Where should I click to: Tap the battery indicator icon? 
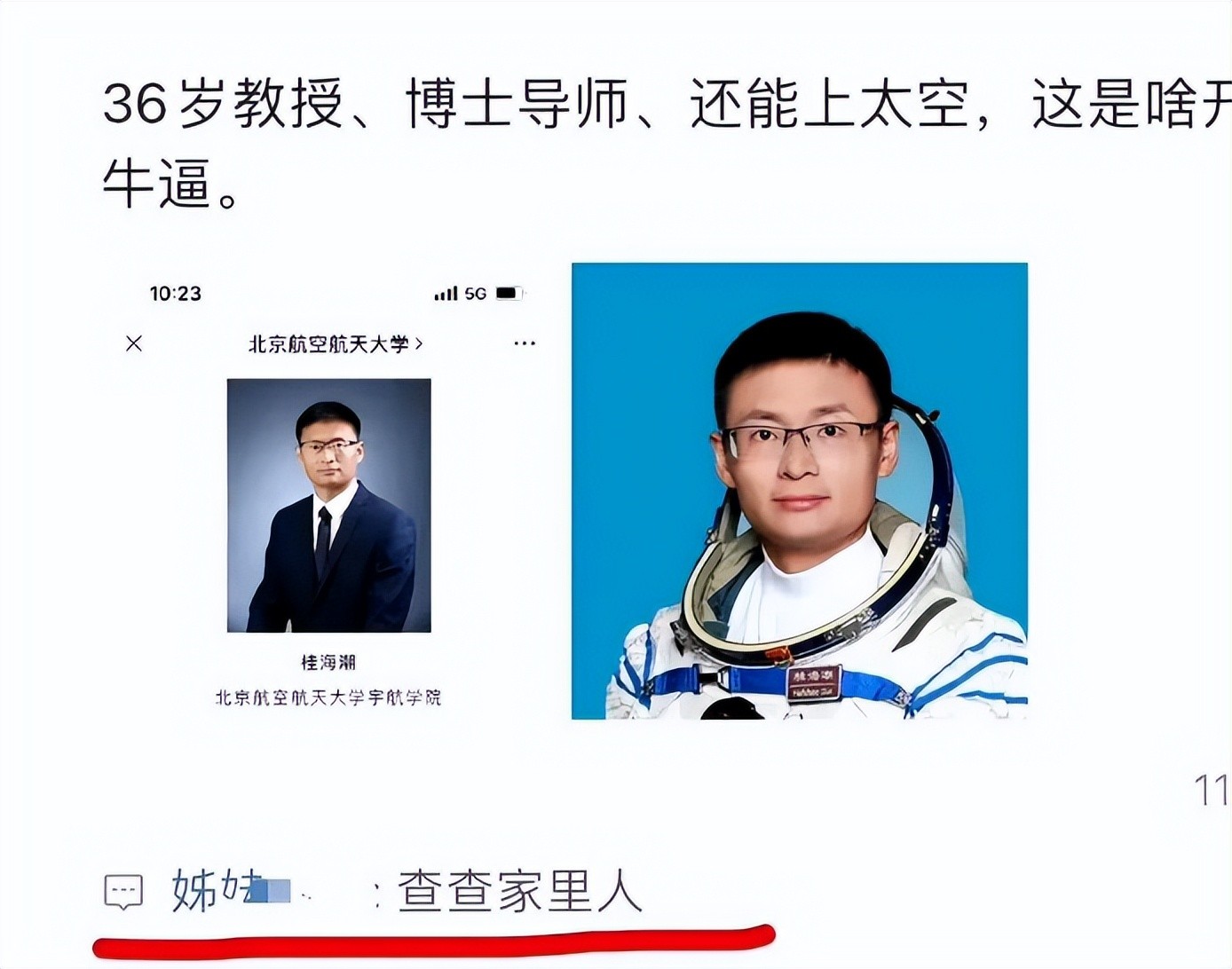[x=509, y=293]
